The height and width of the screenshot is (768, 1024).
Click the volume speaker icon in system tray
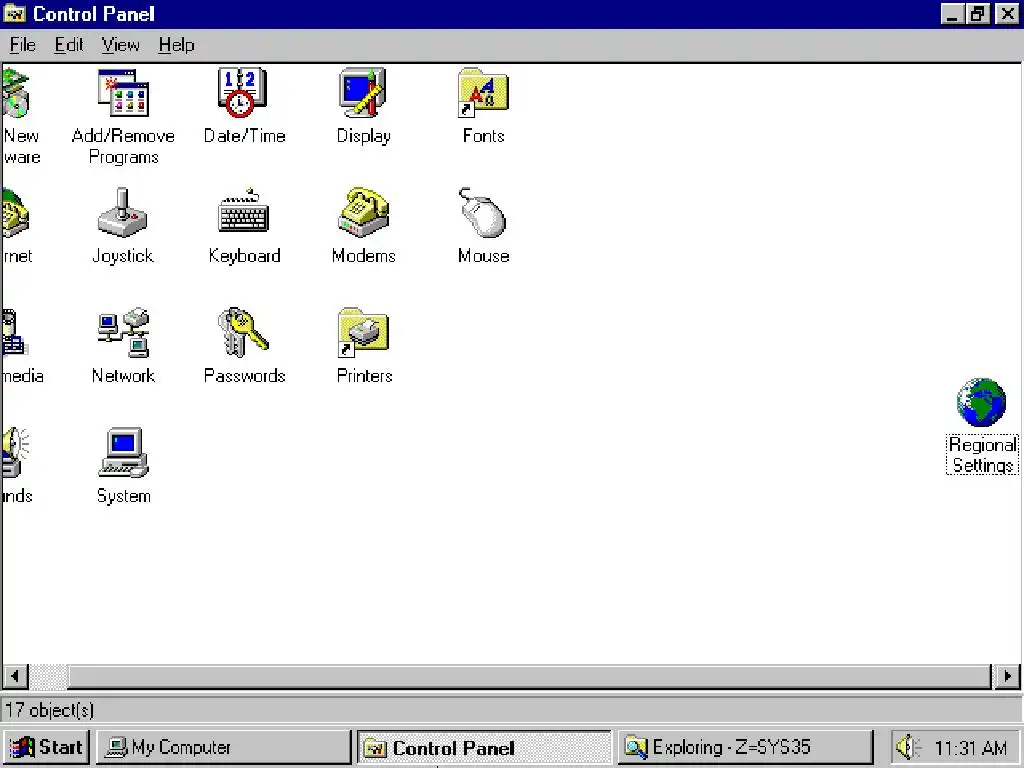(907, 747)
